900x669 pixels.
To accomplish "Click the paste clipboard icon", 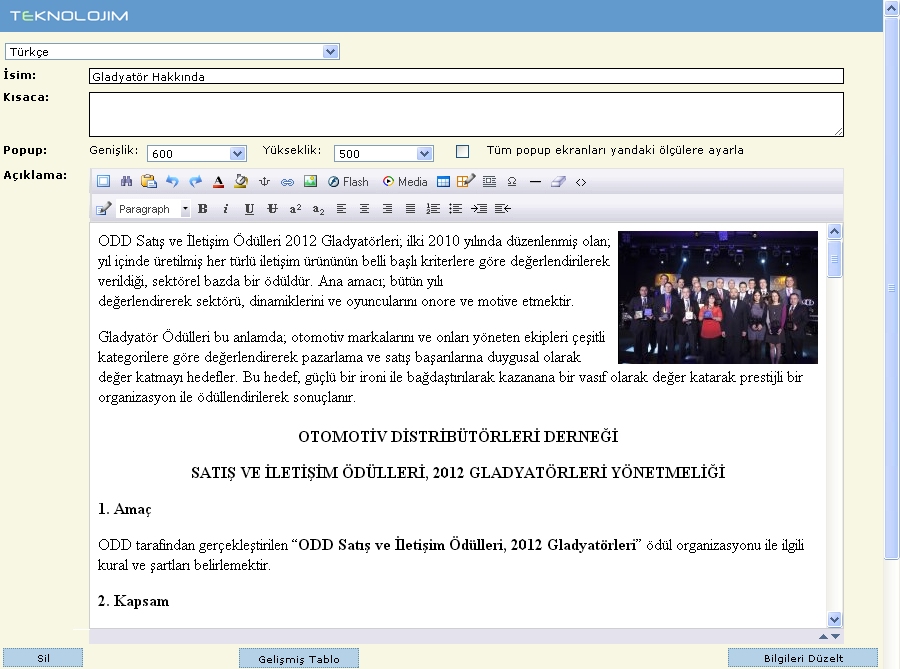I will 149,182.
